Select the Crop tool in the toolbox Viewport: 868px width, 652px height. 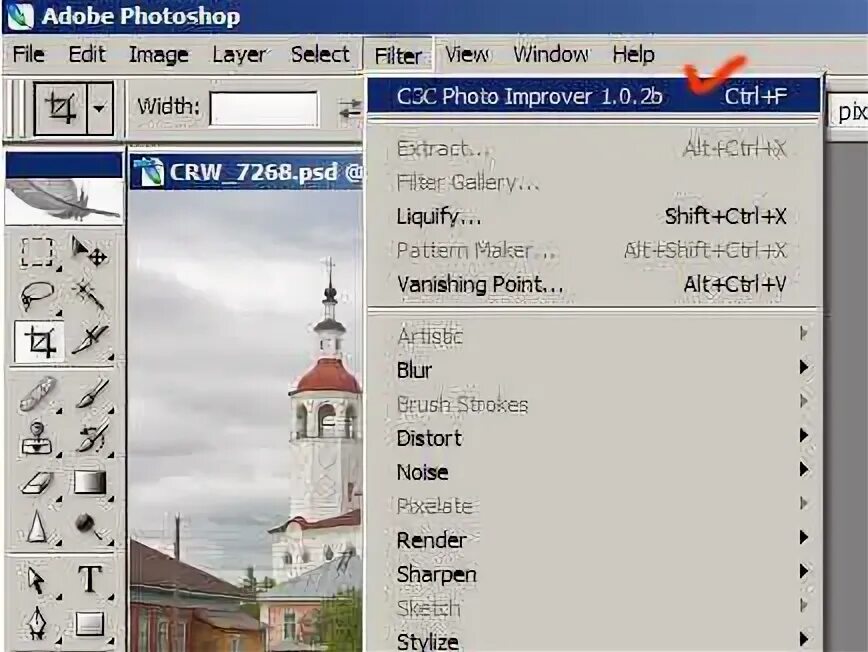tap(39, 341)
